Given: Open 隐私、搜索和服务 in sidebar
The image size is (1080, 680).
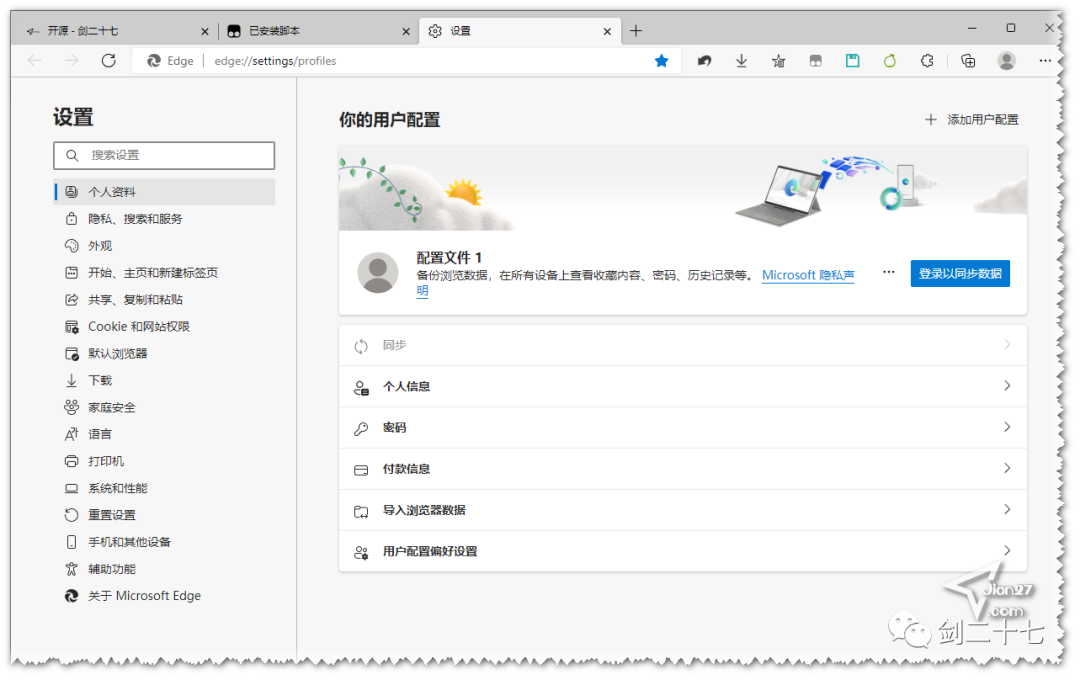Looking at the screenshot, I should pos(165,219).
